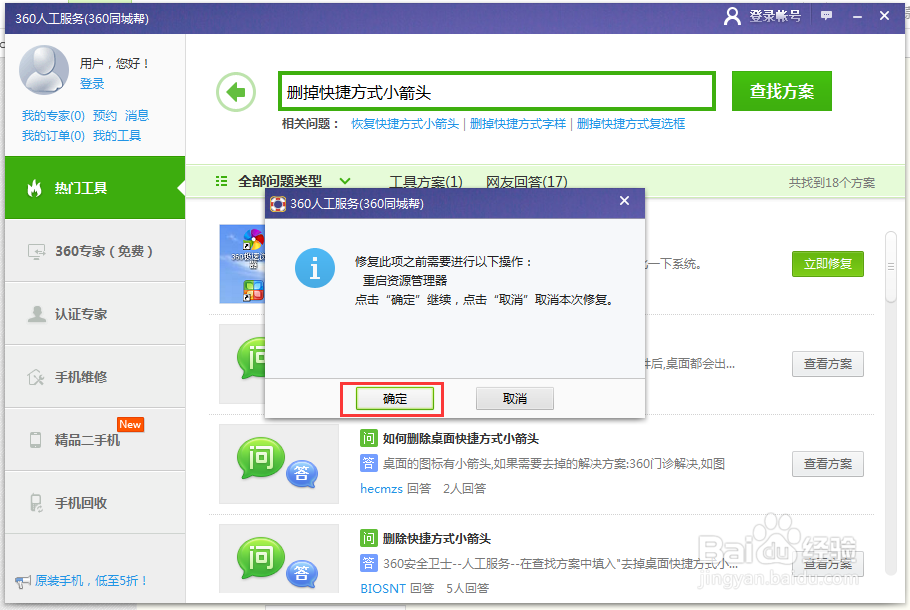Image resolution: width=910 pixels, height=610 pixels.
Task: Expand the 全部问题类型 dropdown chevron
Action: [345, 181]
